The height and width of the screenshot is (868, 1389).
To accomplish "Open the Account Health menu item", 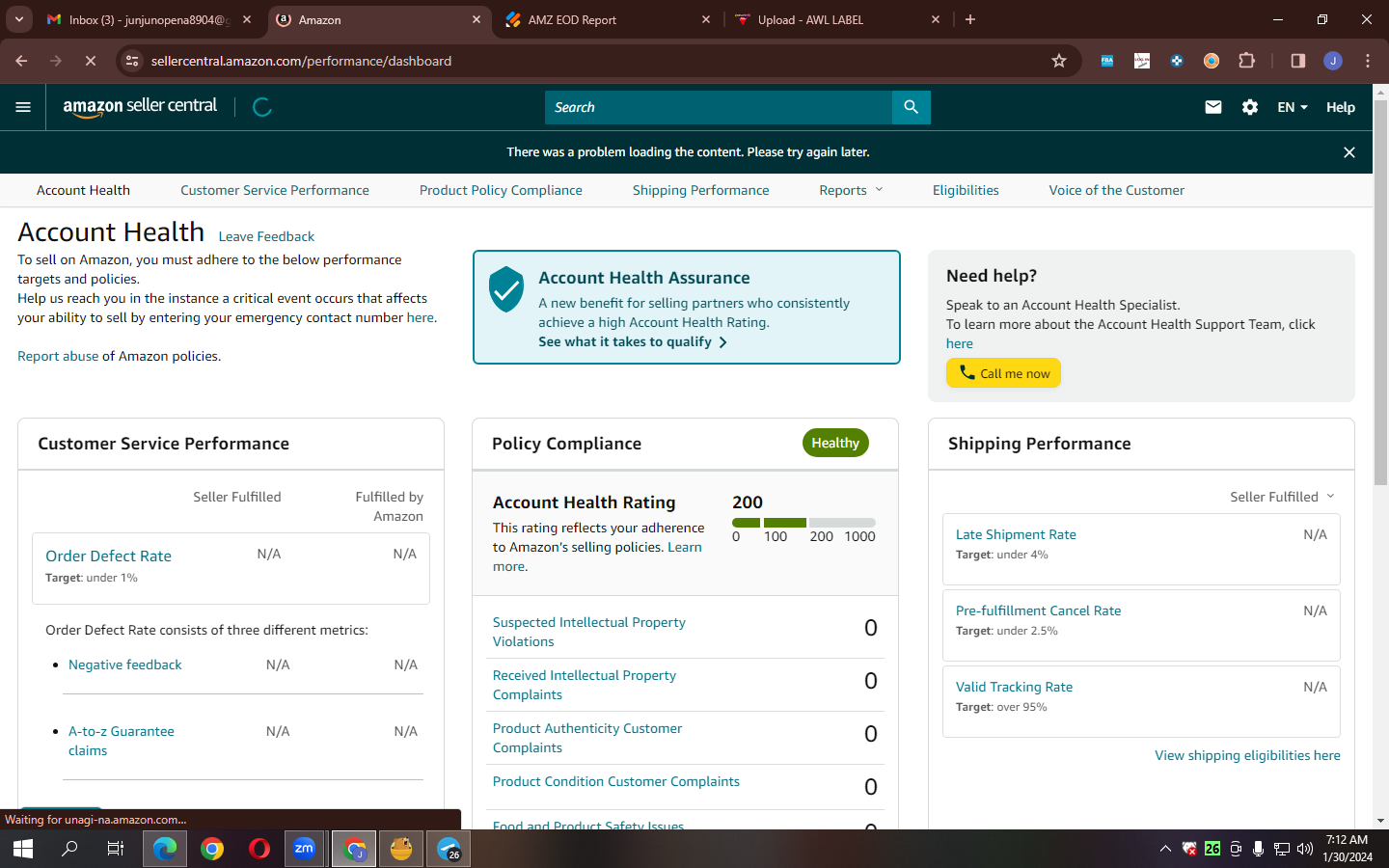I will point(83,190).
